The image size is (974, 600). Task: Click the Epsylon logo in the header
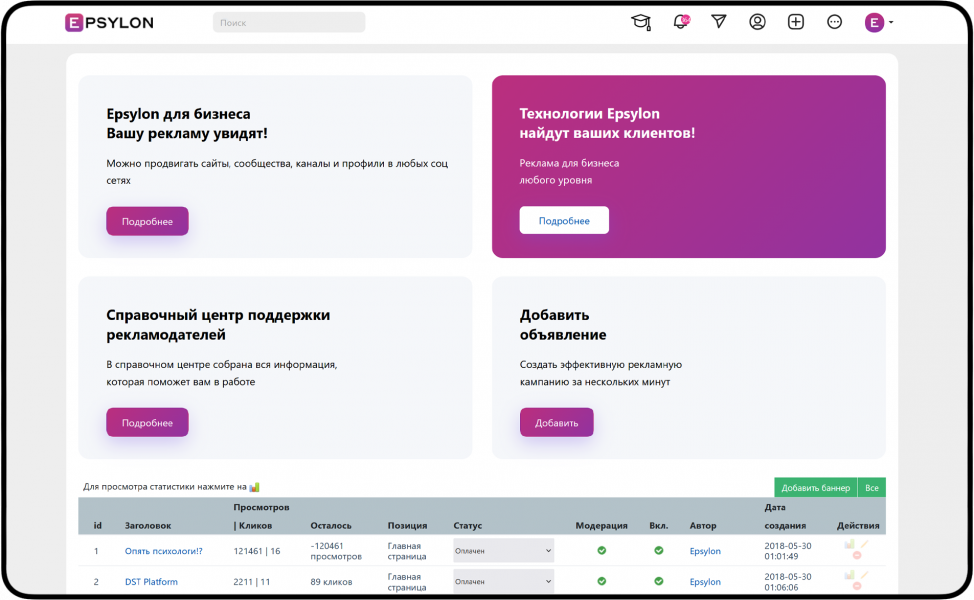coord(109,23)
